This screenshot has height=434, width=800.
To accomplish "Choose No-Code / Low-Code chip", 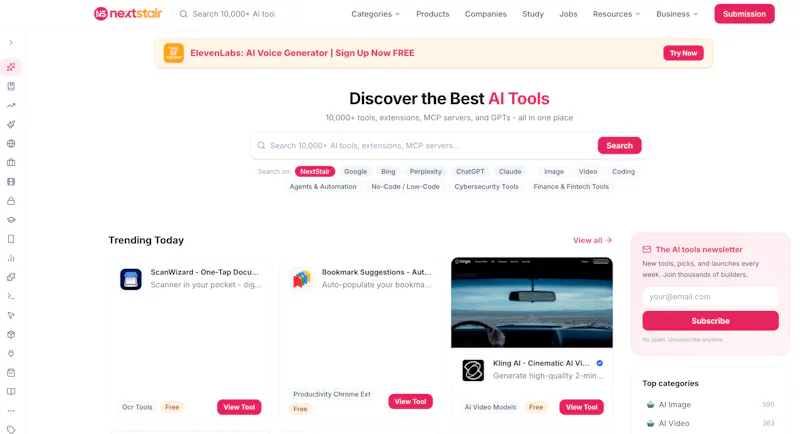I will click(x=406, y=187).
